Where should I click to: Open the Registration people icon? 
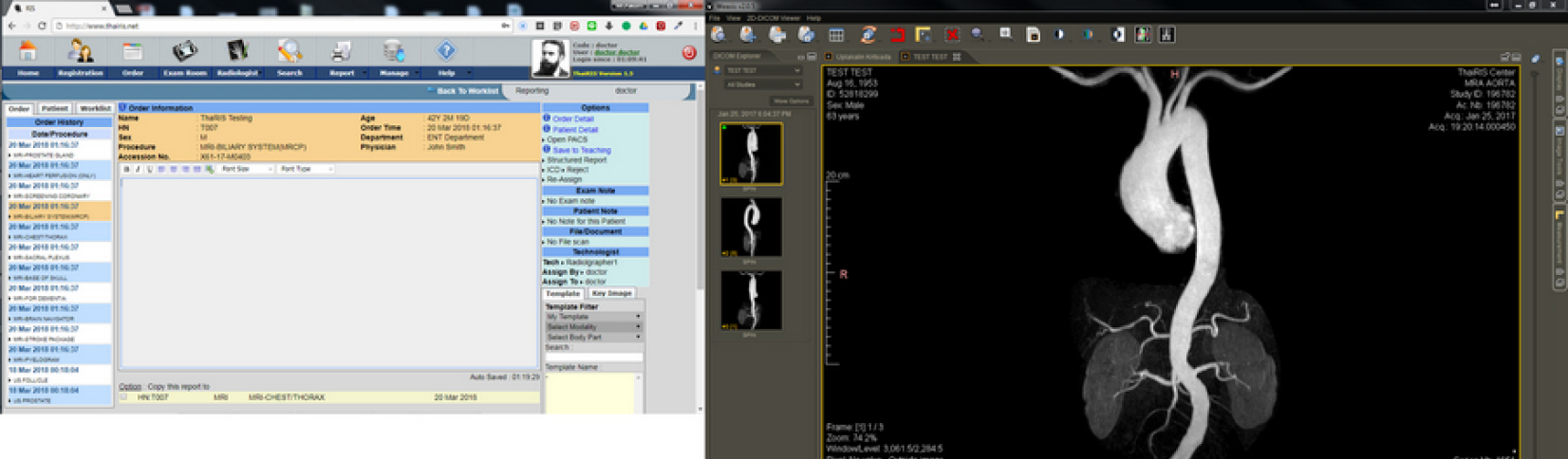pyautogui.click(x=80, y=51)
